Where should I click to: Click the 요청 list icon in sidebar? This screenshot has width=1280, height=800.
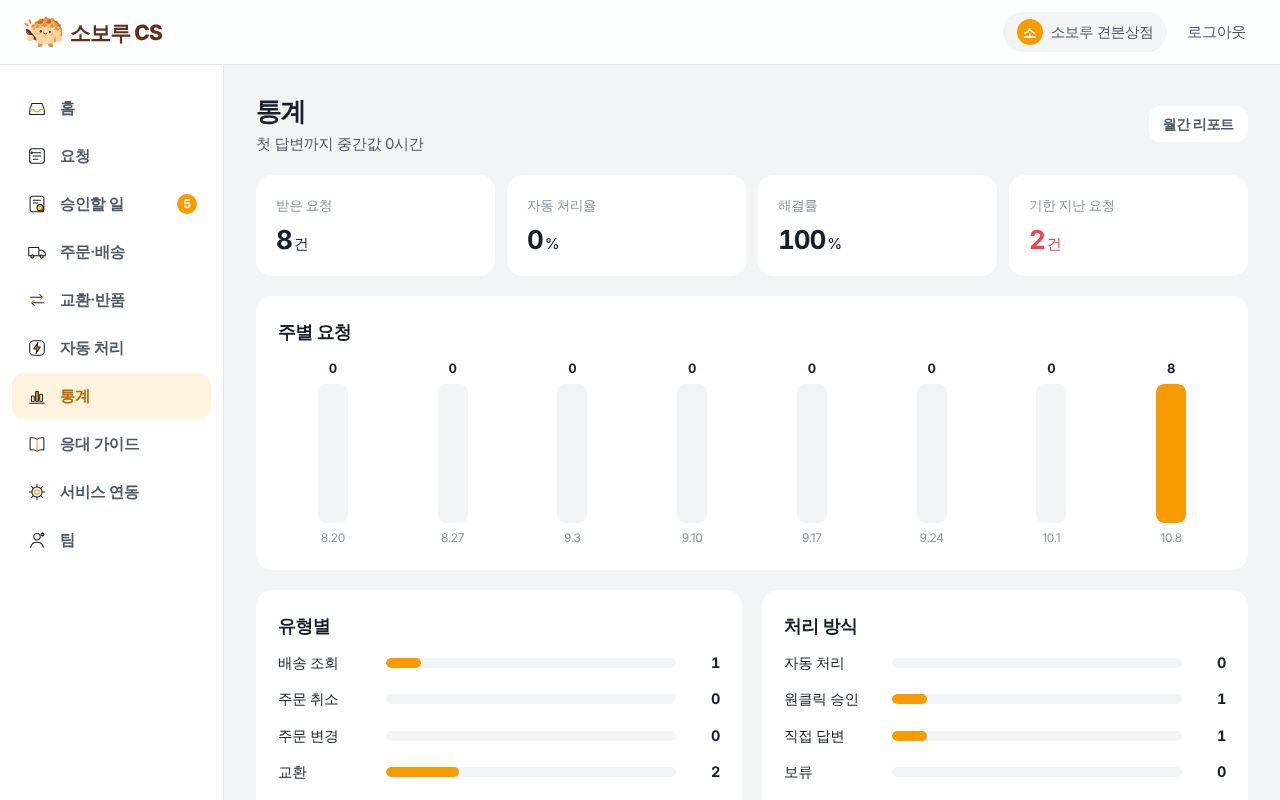click(37, 156)
